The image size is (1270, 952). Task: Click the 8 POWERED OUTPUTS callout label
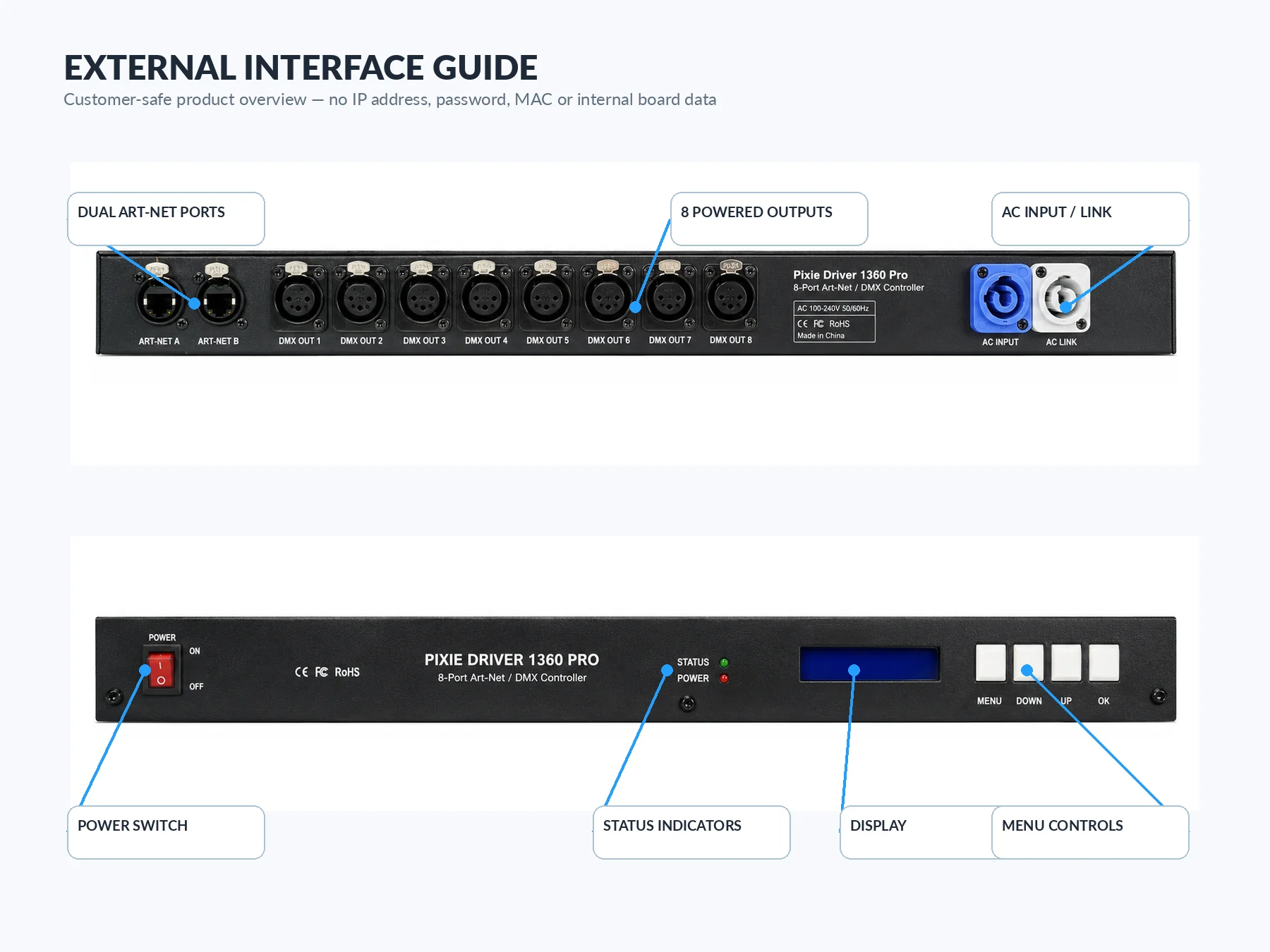tap(769, 219)
